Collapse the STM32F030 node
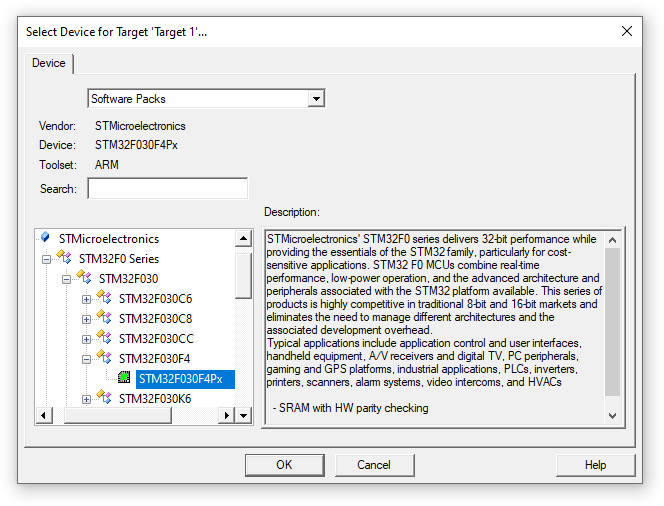664x506 pixels. (66, 279)
